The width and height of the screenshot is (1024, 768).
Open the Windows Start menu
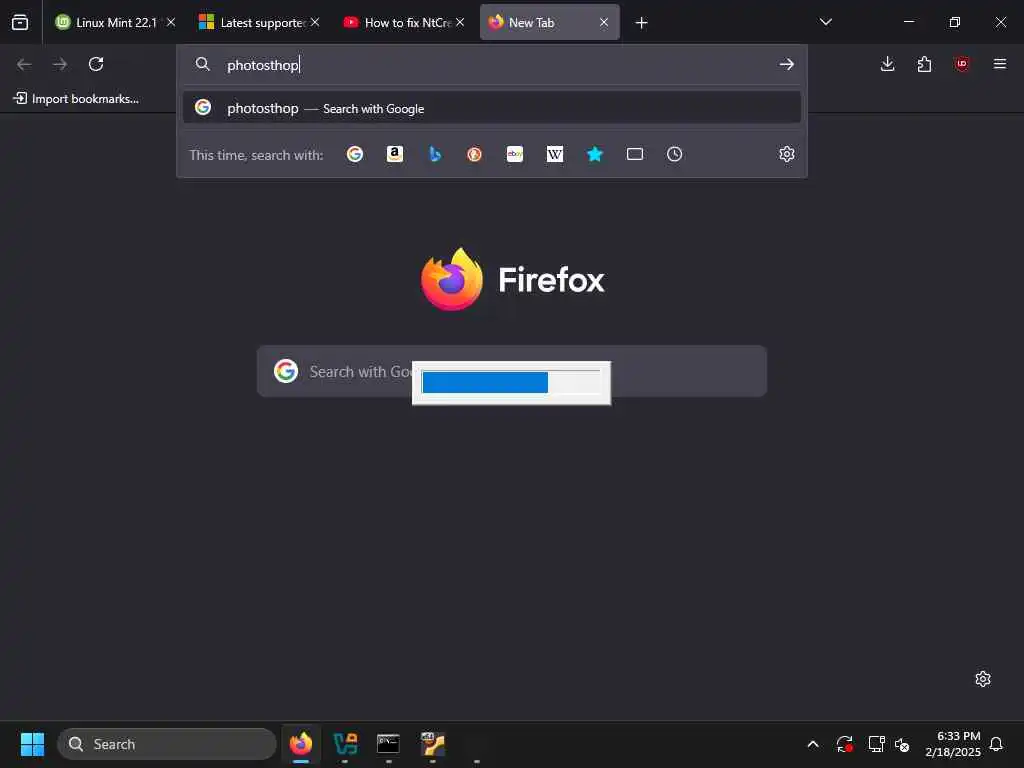click(x=32, y=744)
